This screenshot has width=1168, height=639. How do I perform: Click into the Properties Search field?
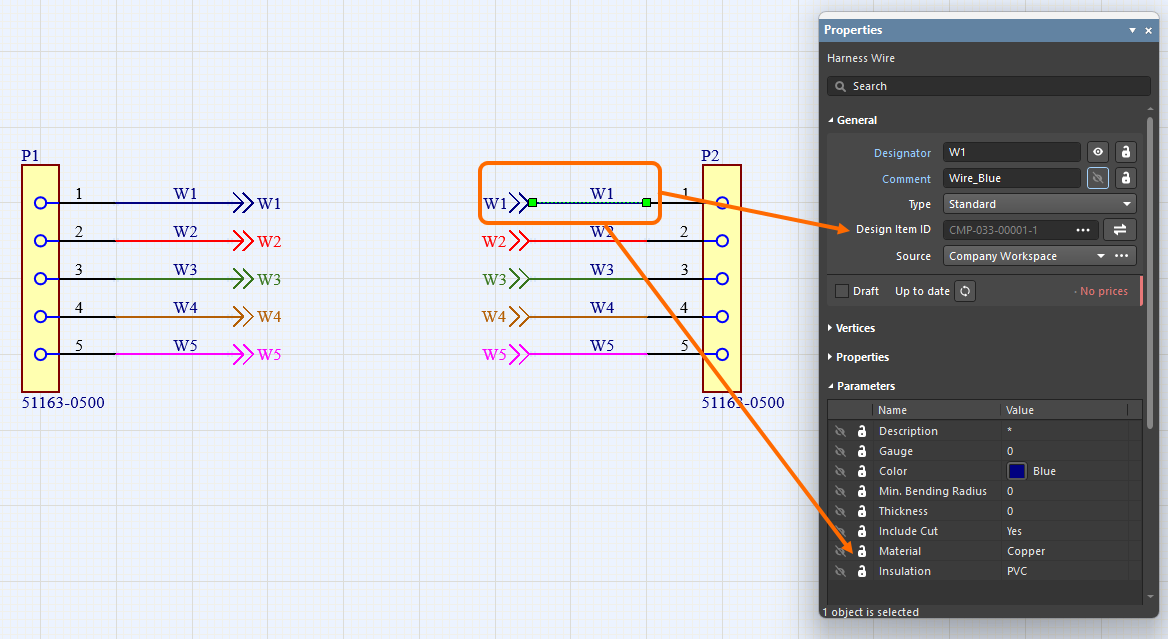988,86
